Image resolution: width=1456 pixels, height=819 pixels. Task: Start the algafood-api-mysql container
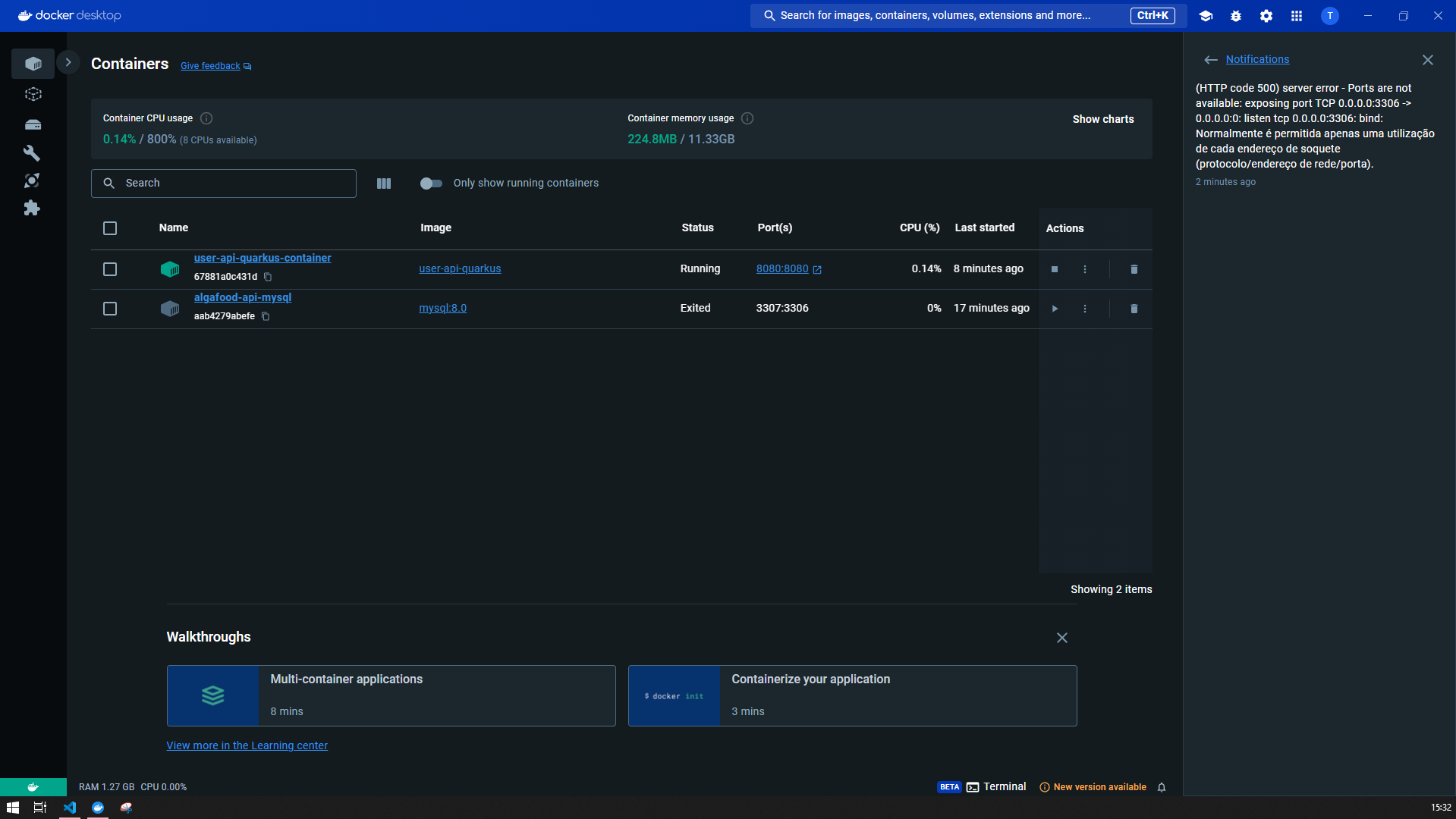coord(1055,309)
